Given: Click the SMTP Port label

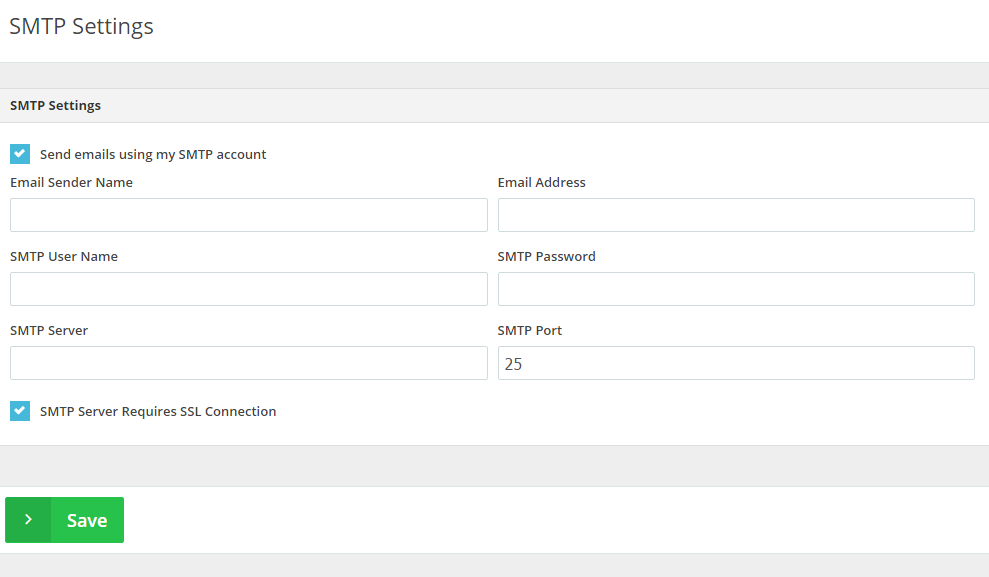Looking at the screenshot, I should (529, 330).
